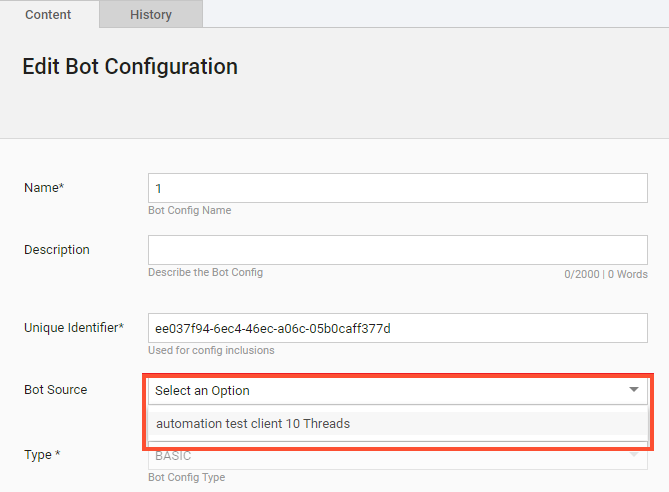Screen dimensions: 669x492
Task: Click the 'Edit Bot Configuration' heading
Action: click(130, 67)
